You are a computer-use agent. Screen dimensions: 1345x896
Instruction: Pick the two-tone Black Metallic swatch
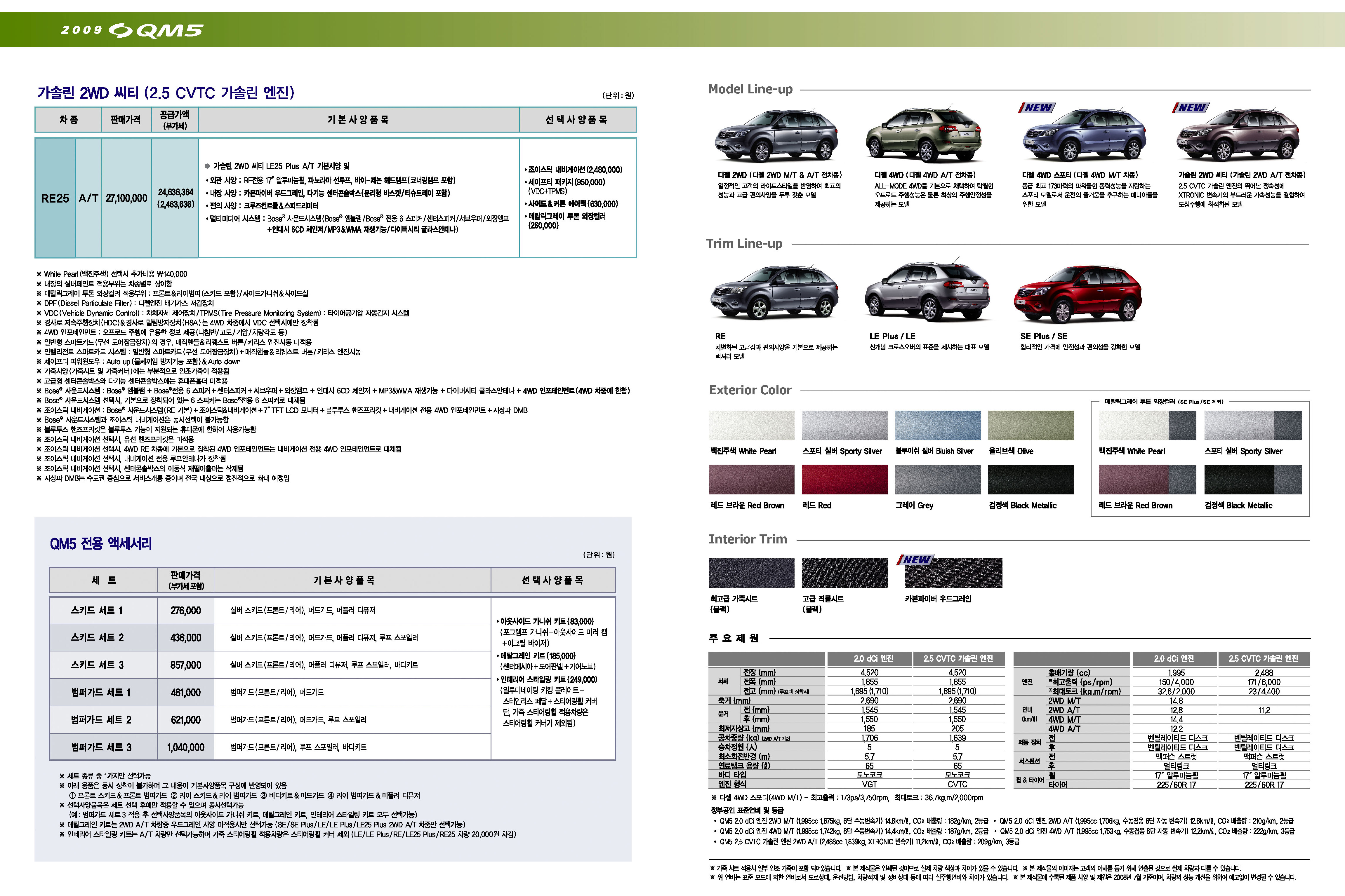1253,480
